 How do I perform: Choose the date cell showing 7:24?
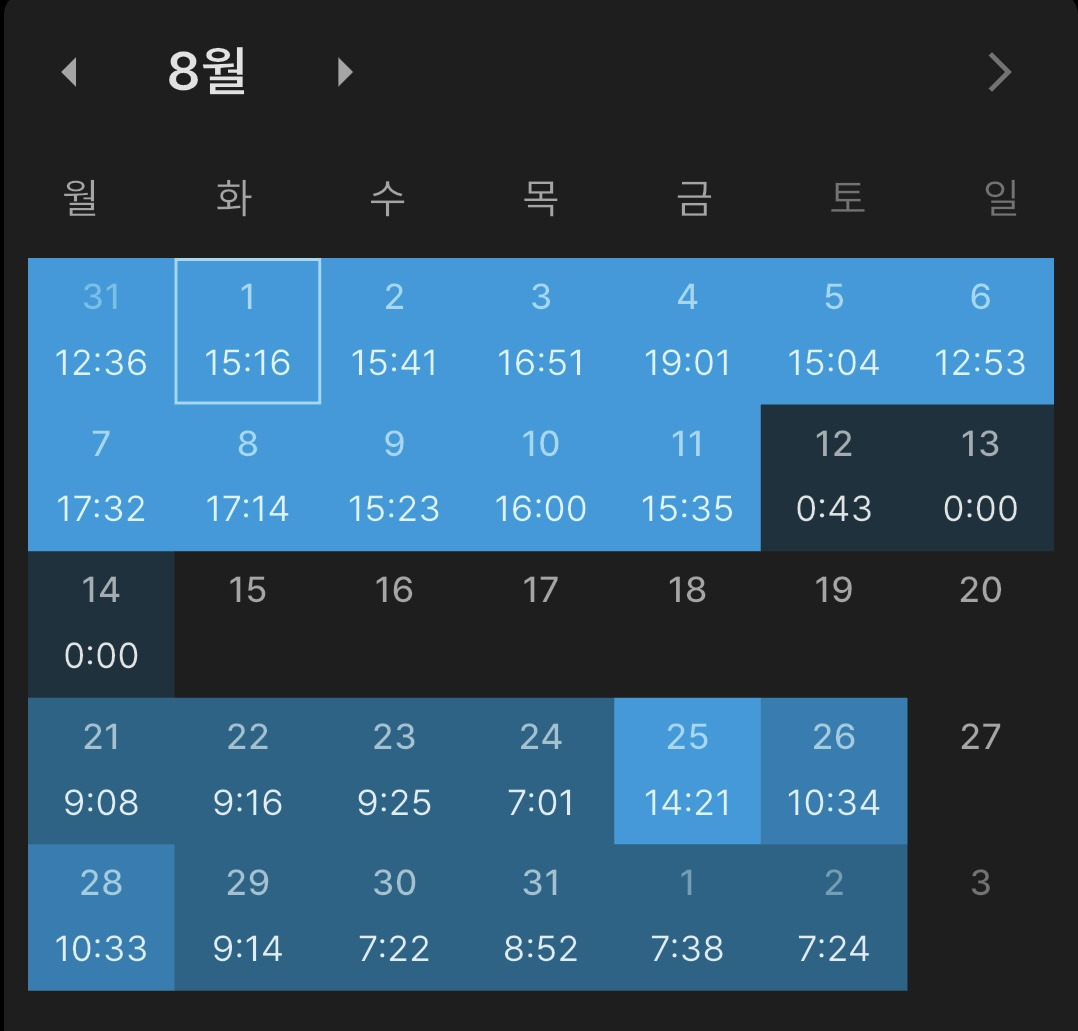(833, 917)
